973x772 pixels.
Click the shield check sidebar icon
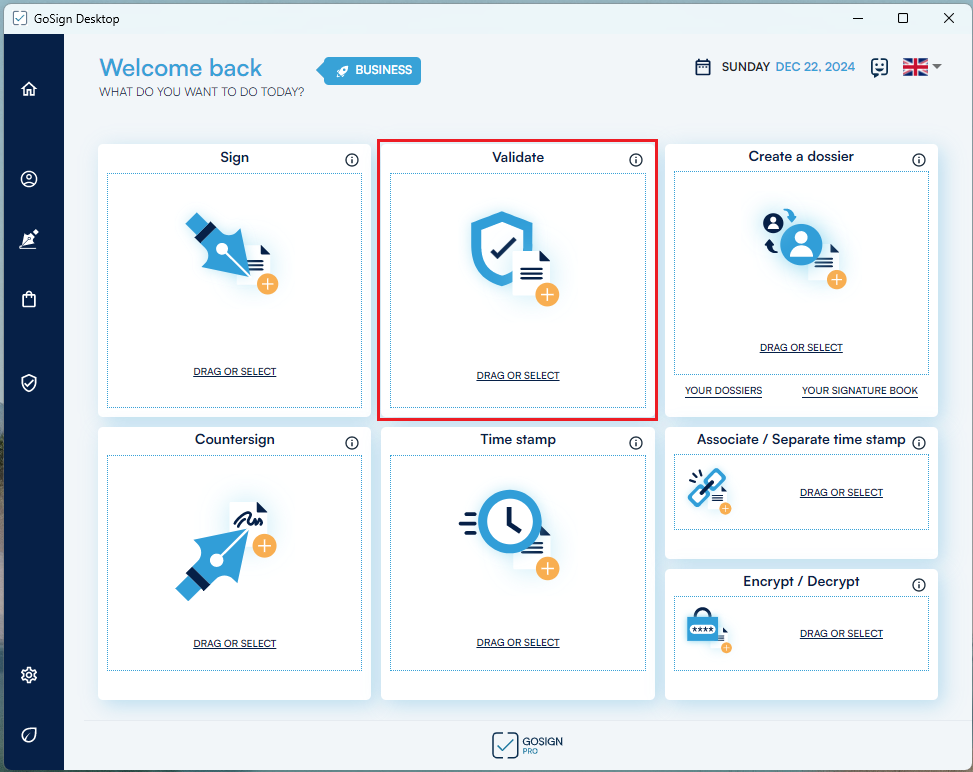[29, 383]
